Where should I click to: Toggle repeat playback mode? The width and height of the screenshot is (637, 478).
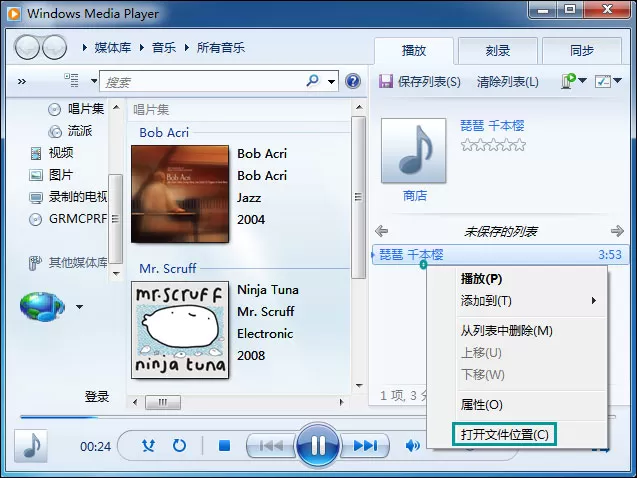(x=179, y=446)
